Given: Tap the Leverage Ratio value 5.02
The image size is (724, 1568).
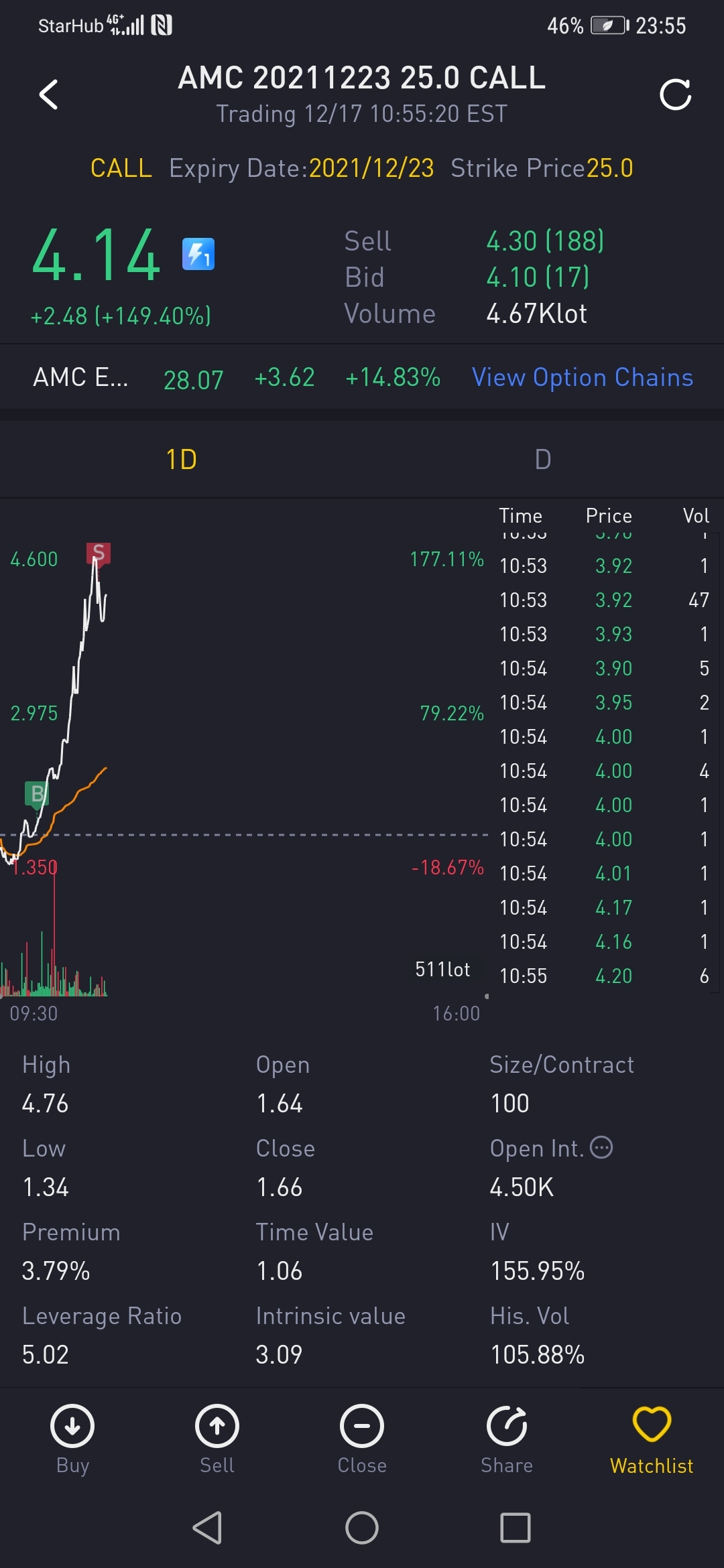Looking at the screenshot, I should pos(46,1354).
